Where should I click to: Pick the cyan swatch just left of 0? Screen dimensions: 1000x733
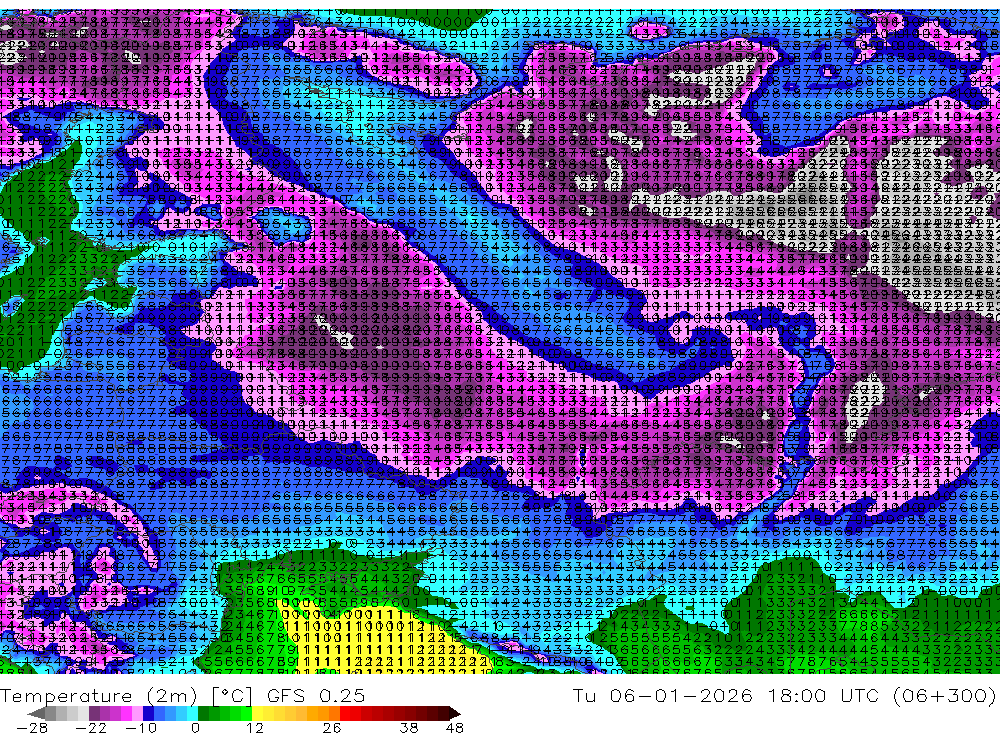tap(192, 713)
